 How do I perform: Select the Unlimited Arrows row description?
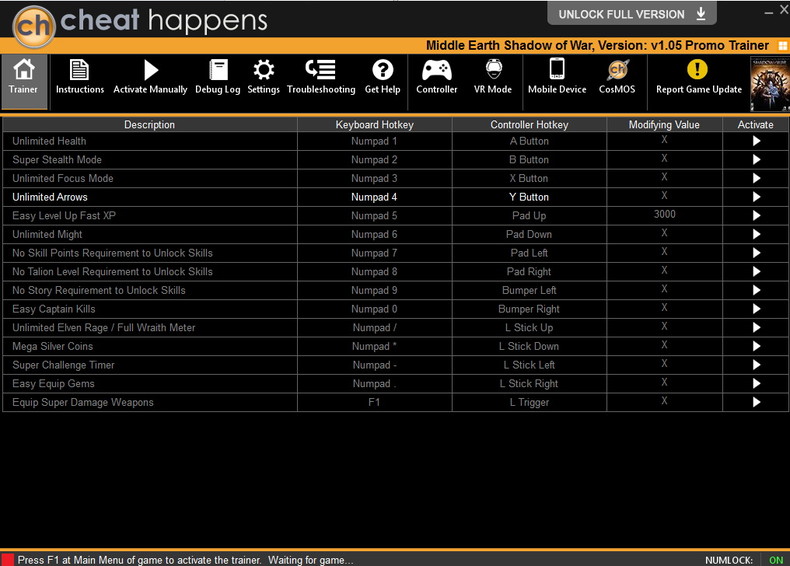click(x=50, y=197)
